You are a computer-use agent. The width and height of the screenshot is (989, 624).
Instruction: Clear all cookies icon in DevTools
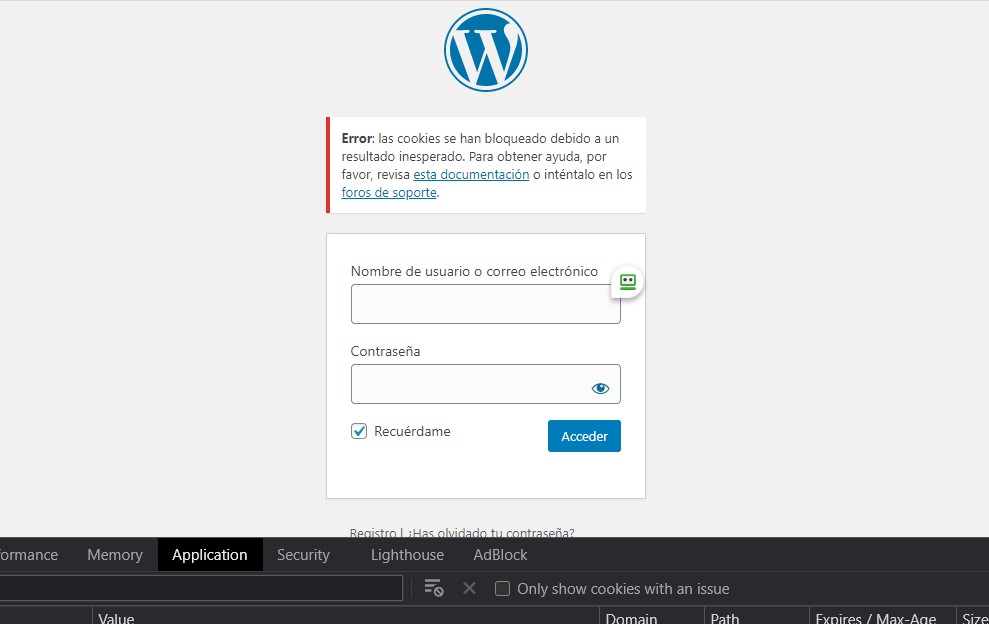pyautogui.click(x=434, y=588)
